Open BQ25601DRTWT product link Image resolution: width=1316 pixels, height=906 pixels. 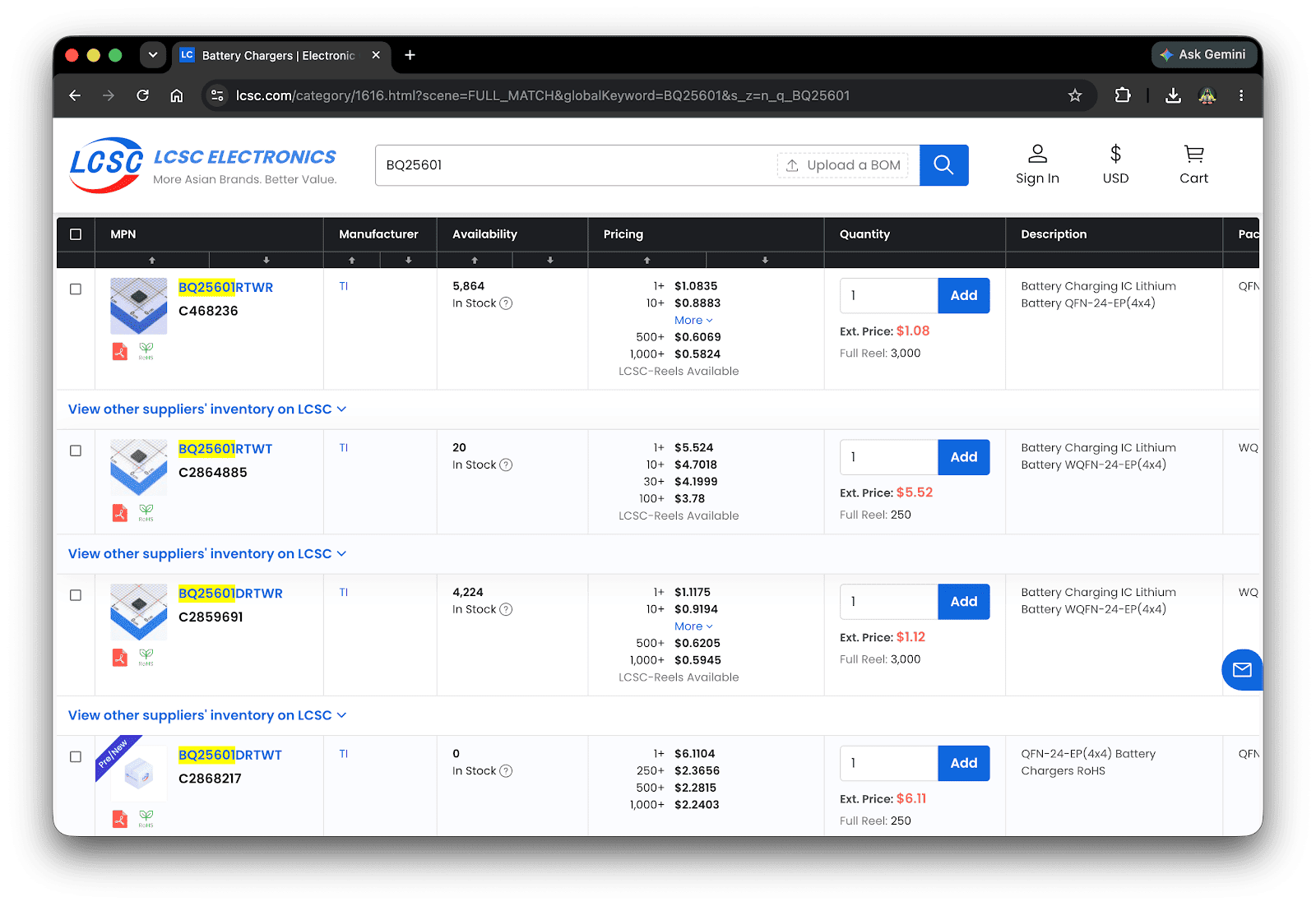click(230, 755)
